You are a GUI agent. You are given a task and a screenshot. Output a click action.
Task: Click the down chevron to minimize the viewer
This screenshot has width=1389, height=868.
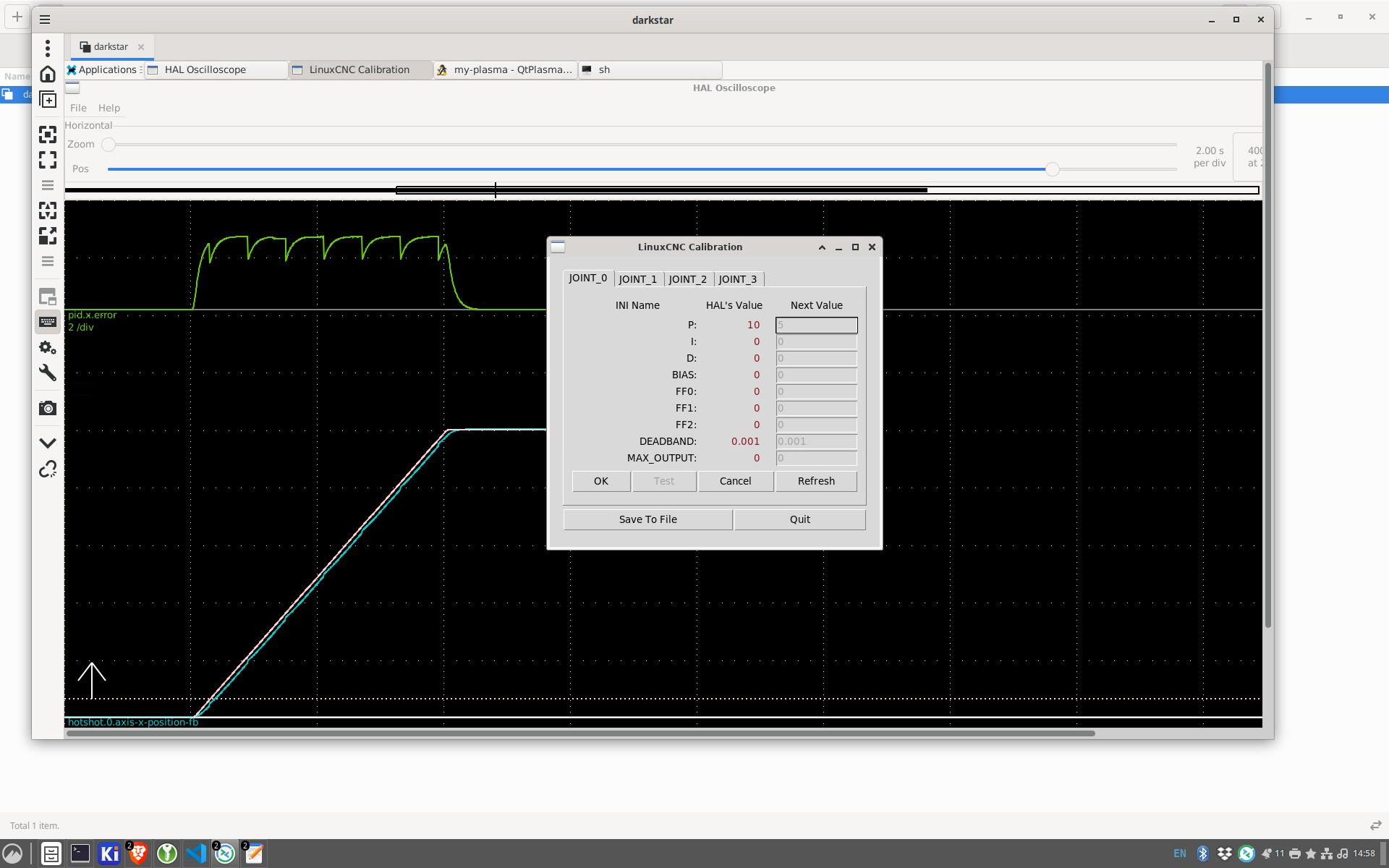point(48,443)
